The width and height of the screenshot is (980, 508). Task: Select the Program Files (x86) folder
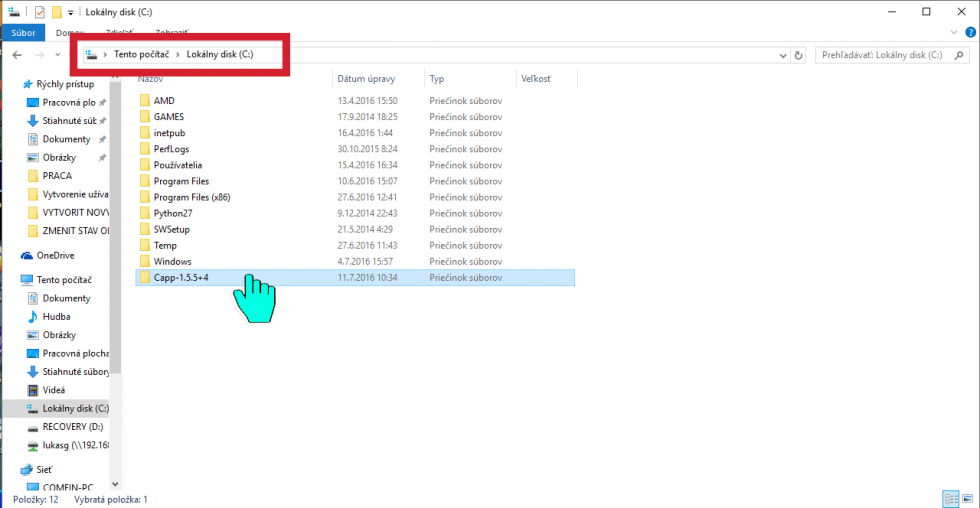[192, 197]
